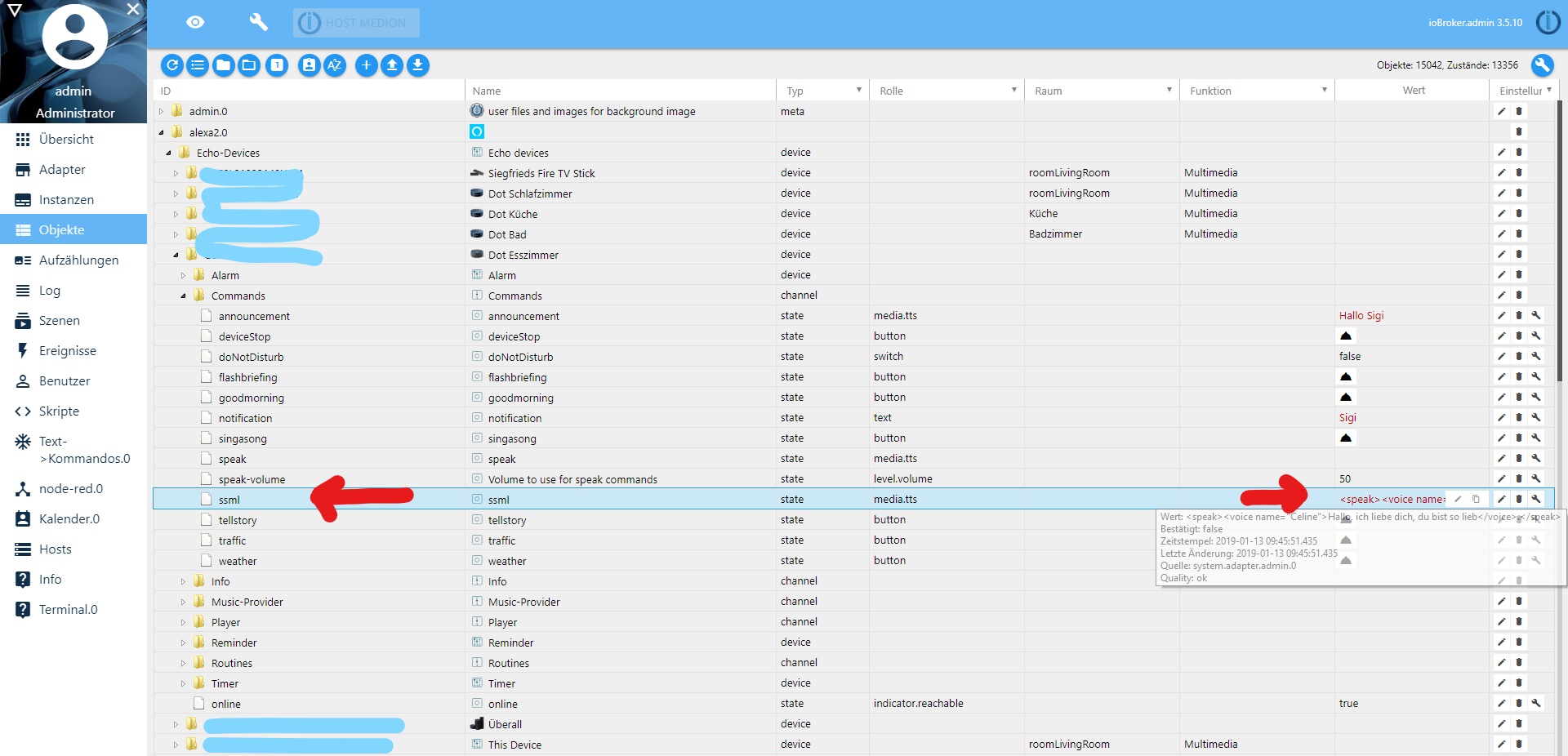Expand the Alarm folder

183,275
